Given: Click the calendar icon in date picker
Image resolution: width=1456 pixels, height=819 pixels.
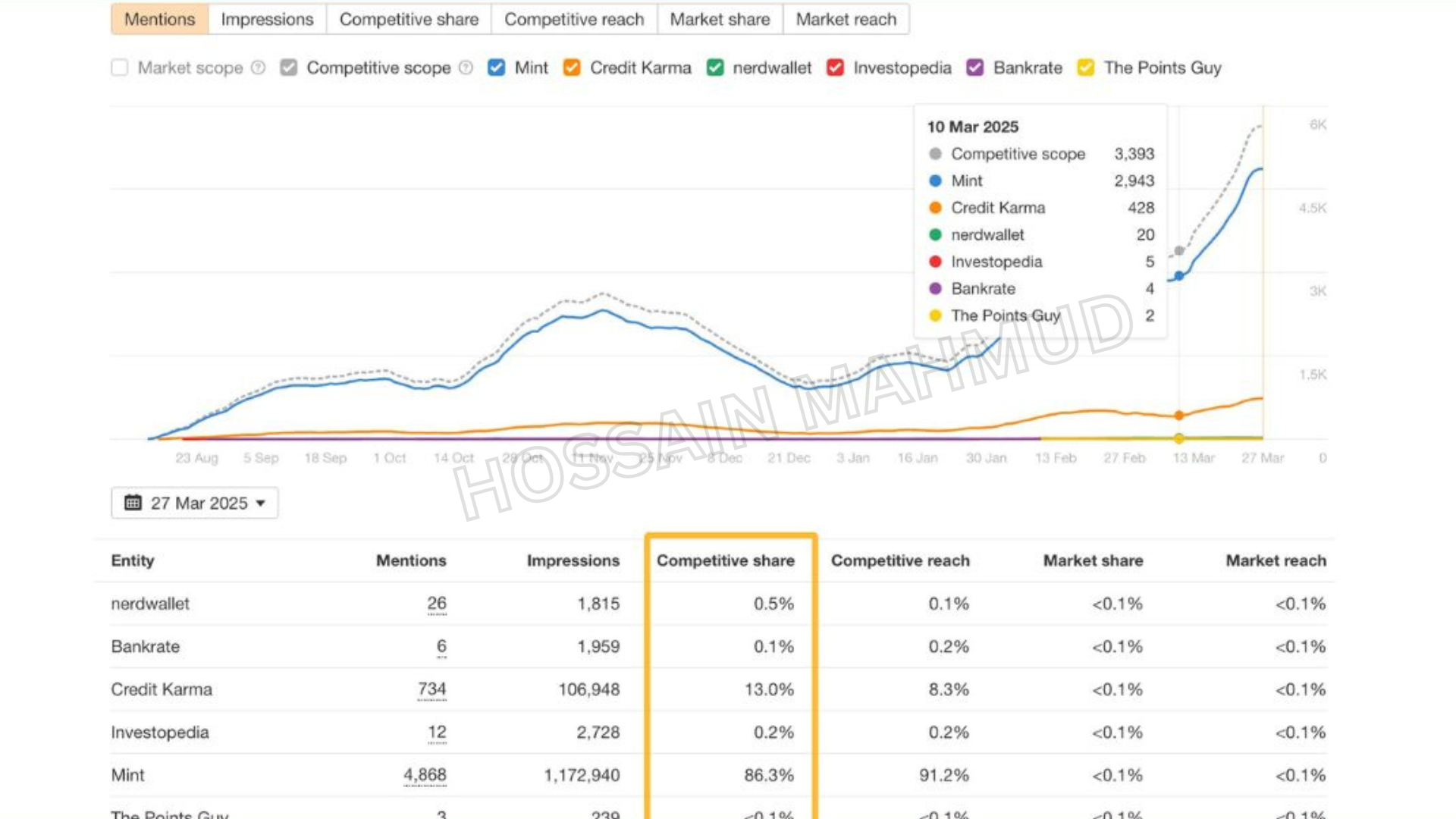Looking at the screenshot, I should (133, 503).
